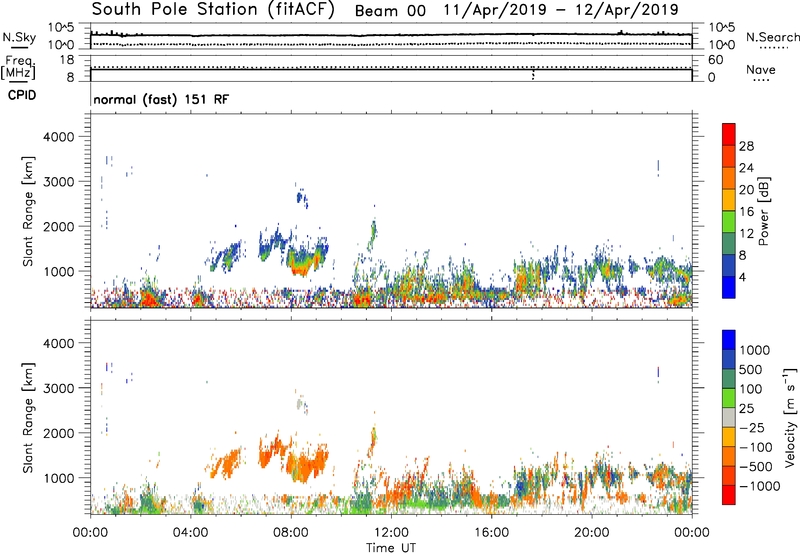Click the 'Beam 00' label
The height and width of the screenshot is (554, 800).
(390, 11)
